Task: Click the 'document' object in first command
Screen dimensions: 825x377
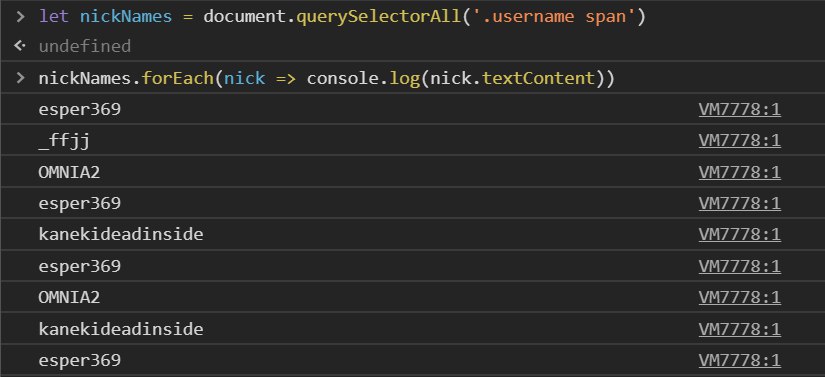Action: click(x=244, y=17)
